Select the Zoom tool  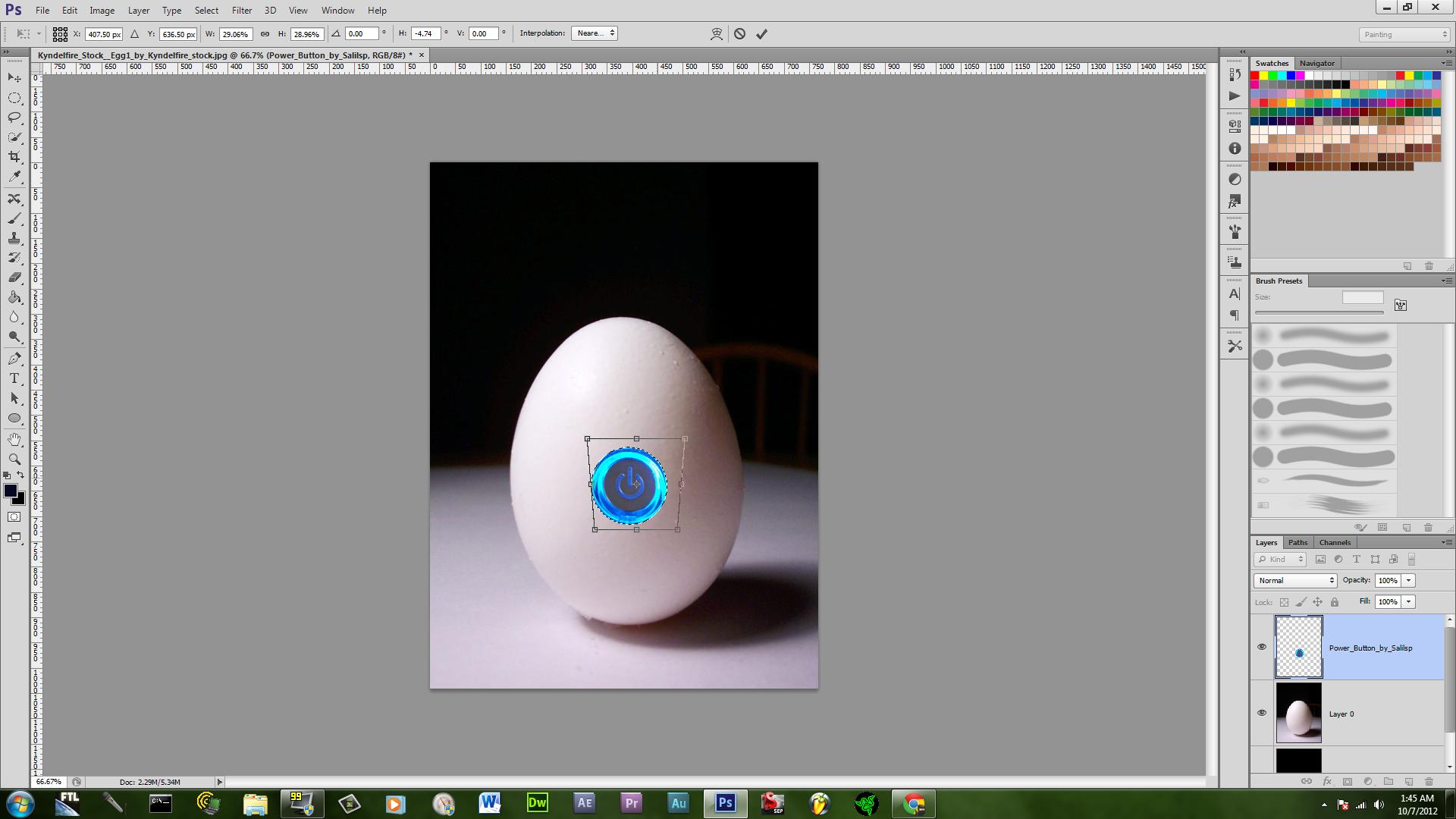pyautogui.click(x=14, y=460)
